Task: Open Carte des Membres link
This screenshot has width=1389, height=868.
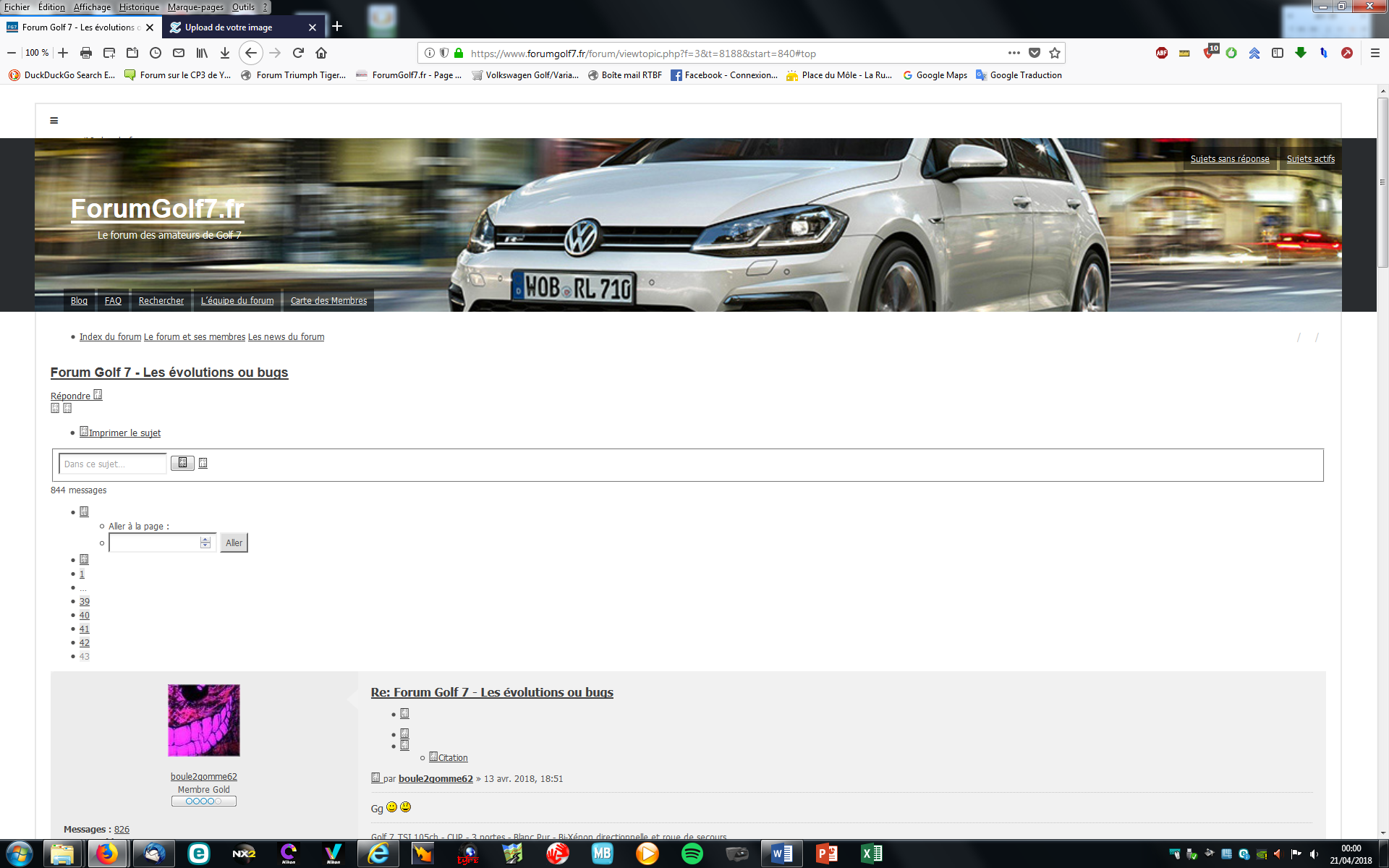Action: coord(328,301)
